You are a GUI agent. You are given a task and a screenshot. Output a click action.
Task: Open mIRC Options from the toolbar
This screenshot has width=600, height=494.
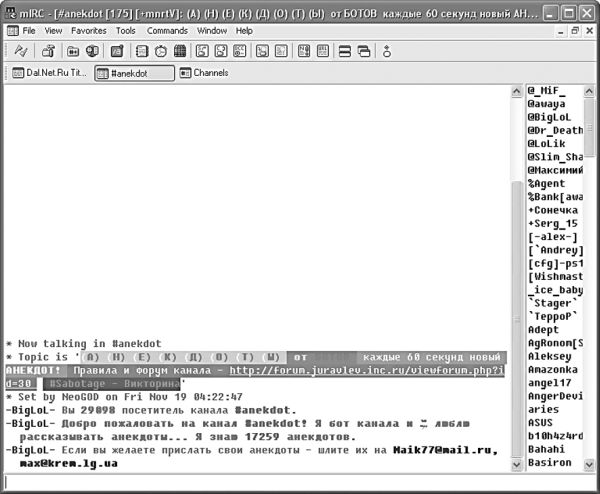tap(47, 51)
